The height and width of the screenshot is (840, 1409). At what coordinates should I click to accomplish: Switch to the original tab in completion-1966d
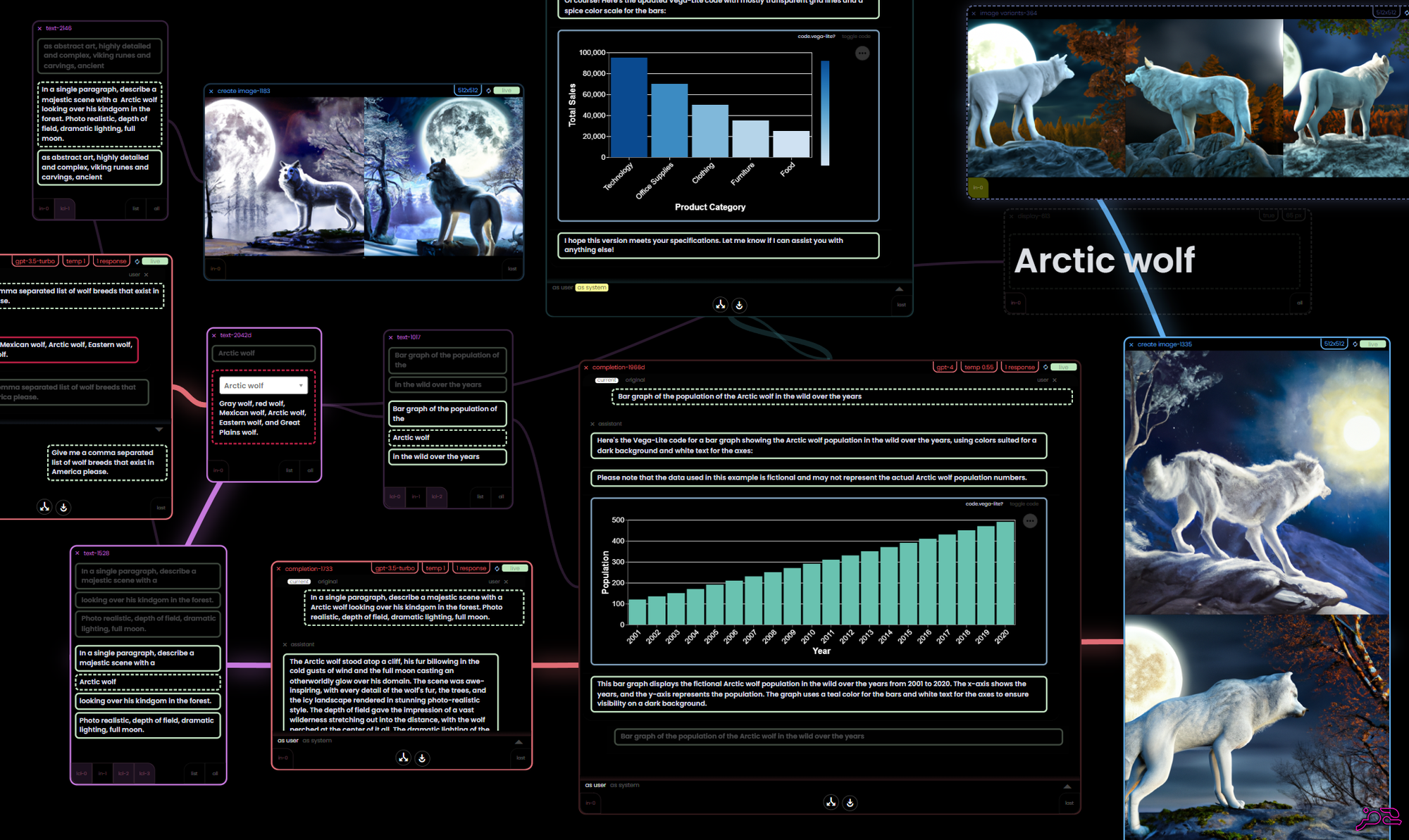(635, 380)
